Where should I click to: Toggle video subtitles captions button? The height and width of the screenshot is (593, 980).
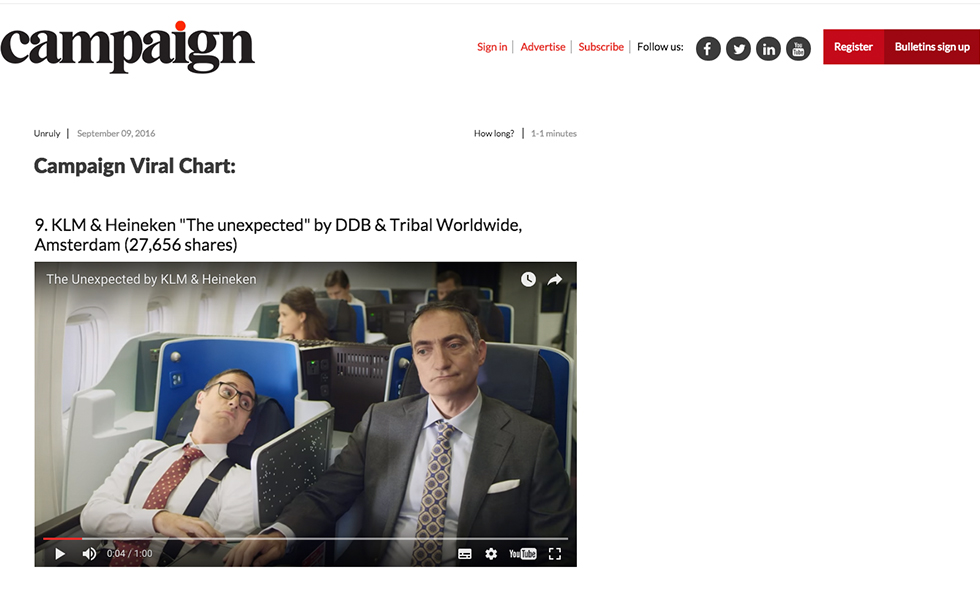pyautogui.click(x=464, y=554)
